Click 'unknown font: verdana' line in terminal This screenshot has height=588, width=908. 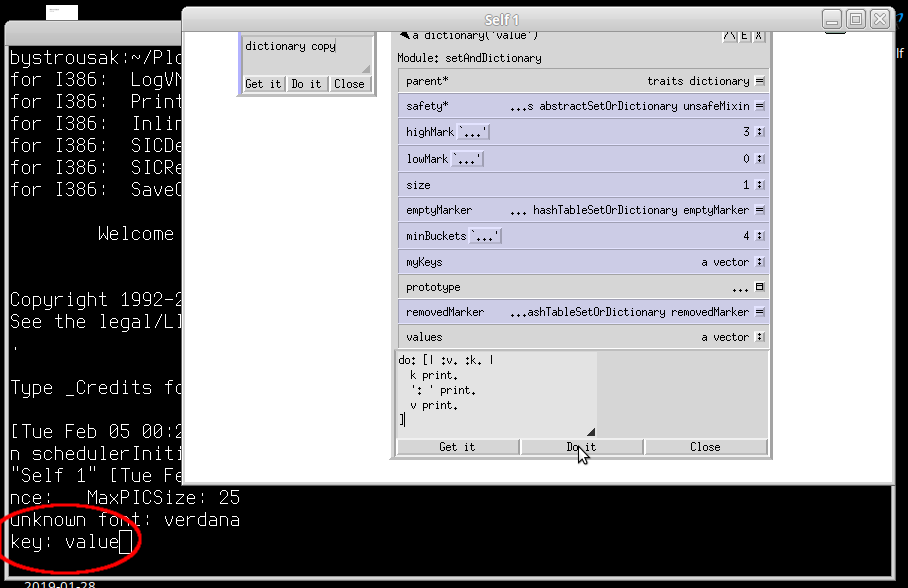(125, 520)
